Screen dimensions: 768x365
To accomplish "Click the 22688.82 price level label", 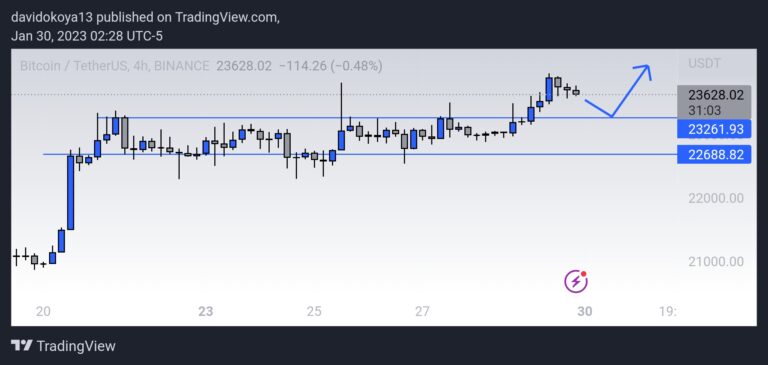I will tap(714, 155).
